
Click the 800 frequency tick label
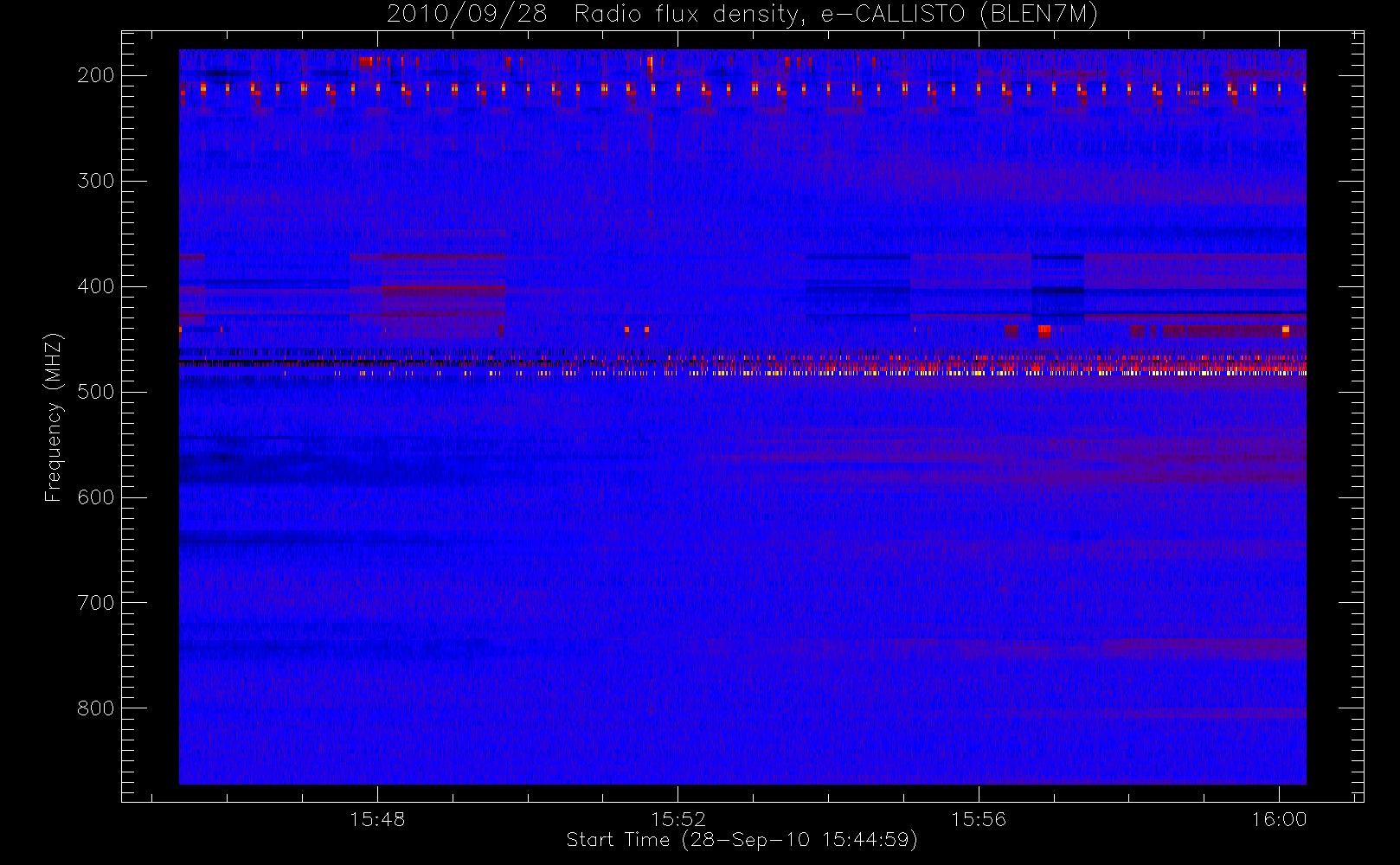click(96, 708)
